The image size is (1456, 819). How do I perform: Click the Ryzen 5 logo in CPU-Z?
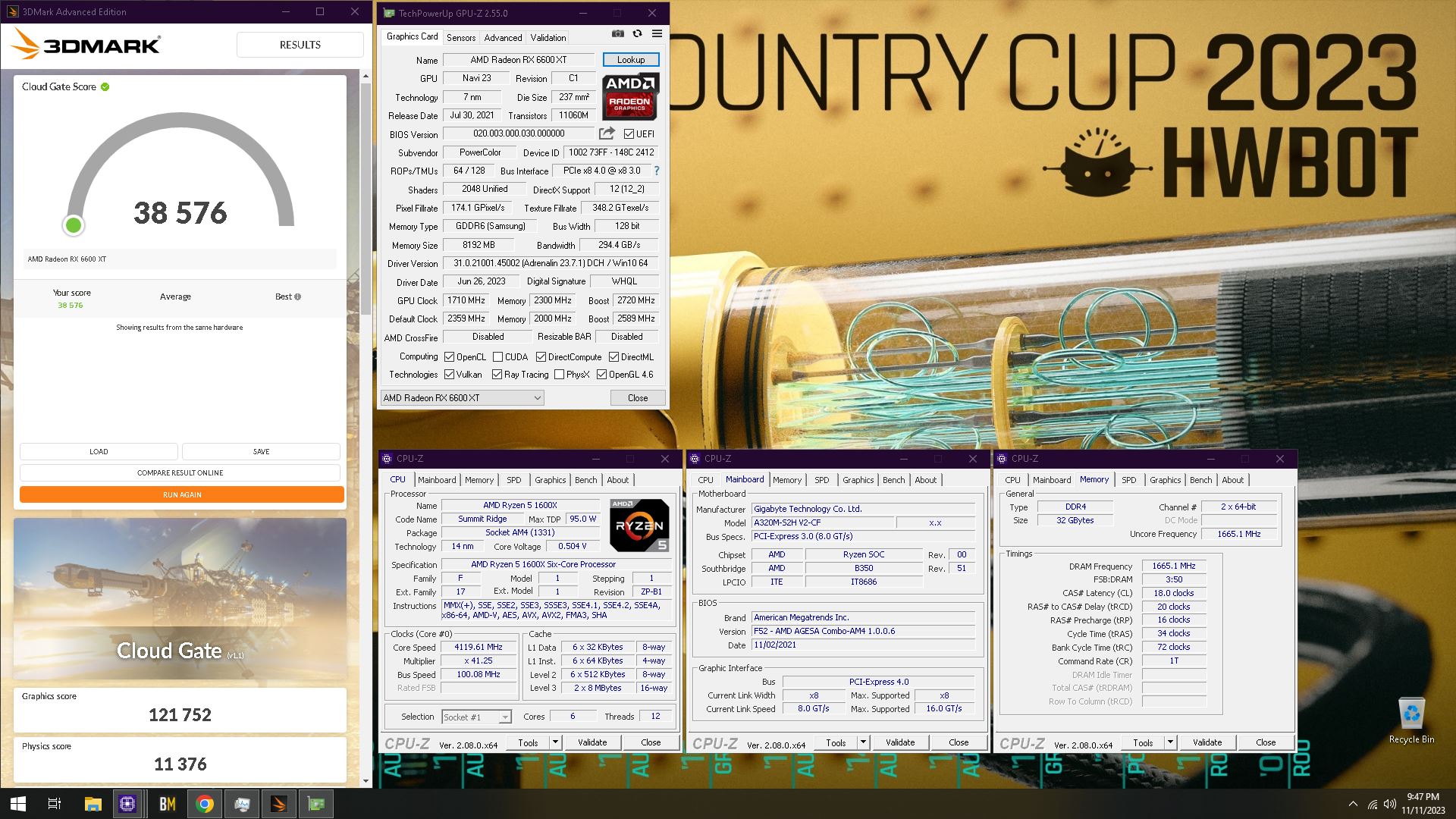(x=639, y=525)
